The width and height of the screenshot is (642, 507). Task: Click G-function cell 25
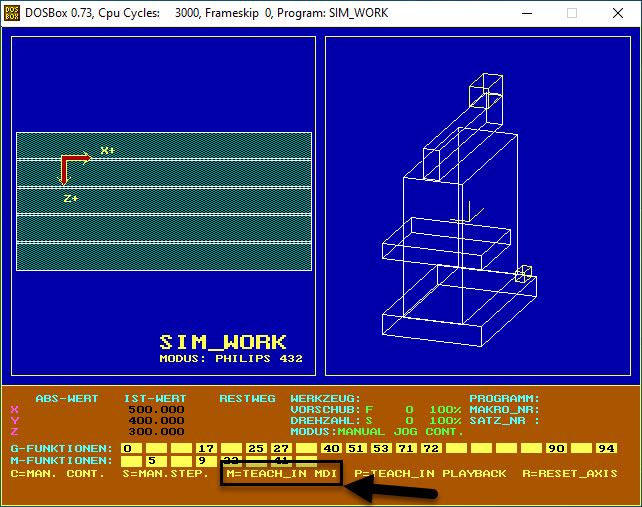[x=256, y=448]
